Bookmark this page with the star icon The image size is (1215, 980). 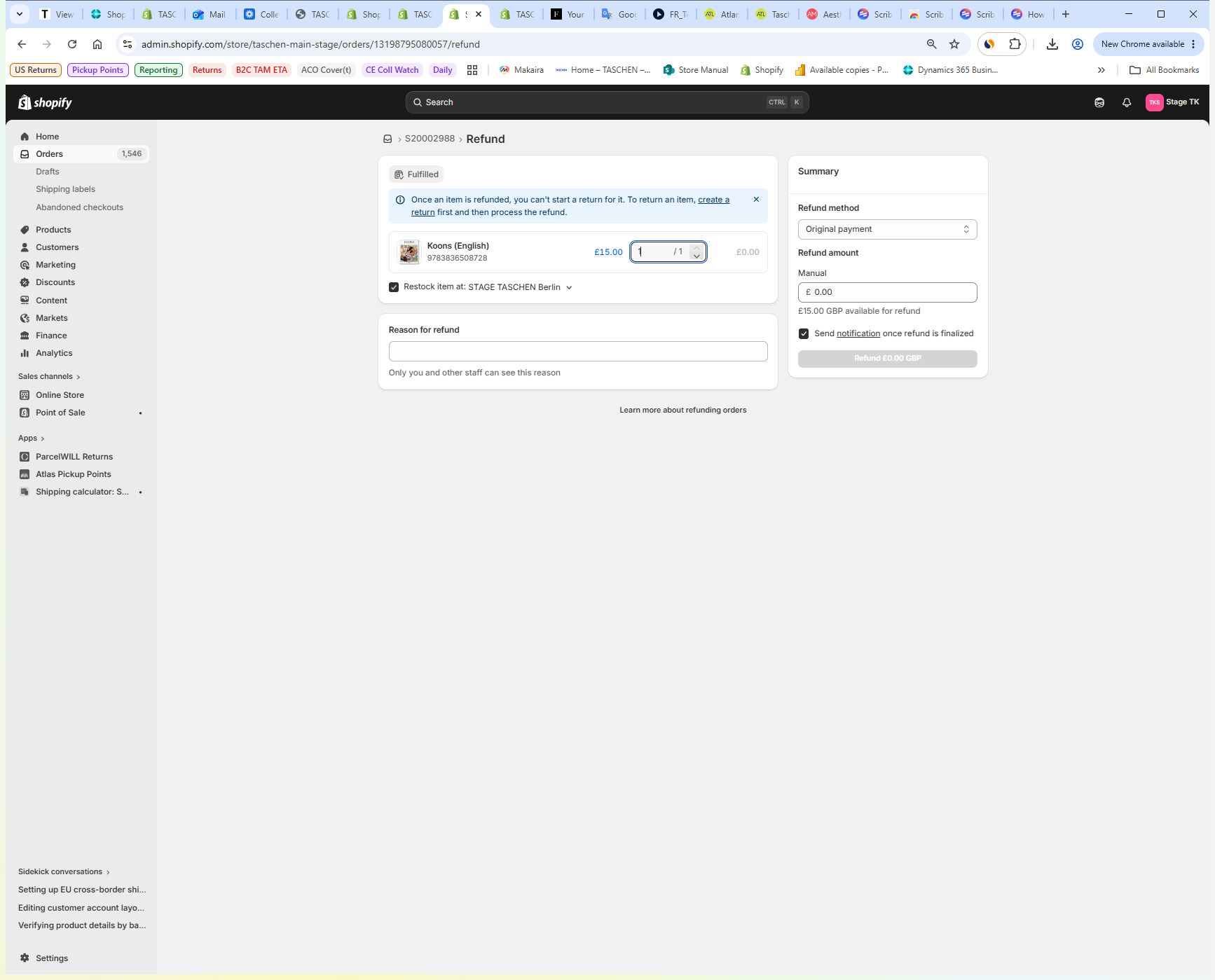954,44
